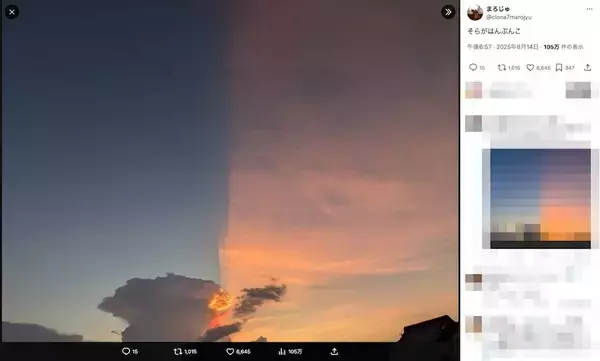This screenshot has width=600, height=361.
Task: Open the author's profile avatar
Action: [475, 13]
